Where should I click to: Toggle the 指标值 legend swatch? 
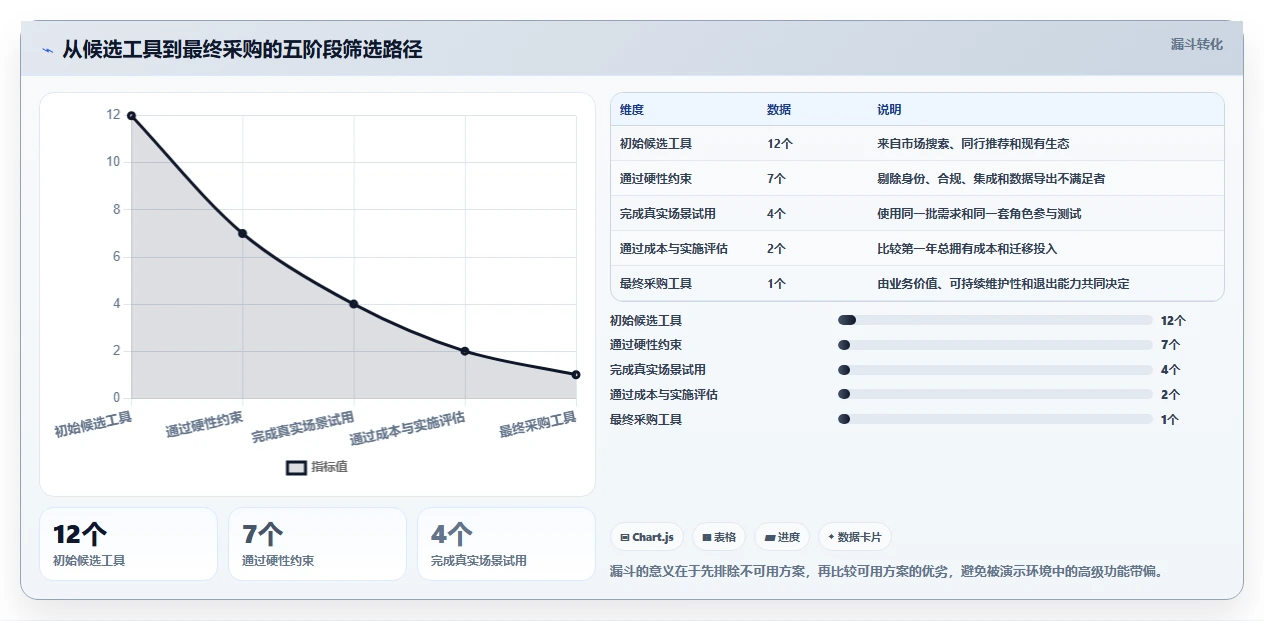pyautogui.click(x=297, y=467)
